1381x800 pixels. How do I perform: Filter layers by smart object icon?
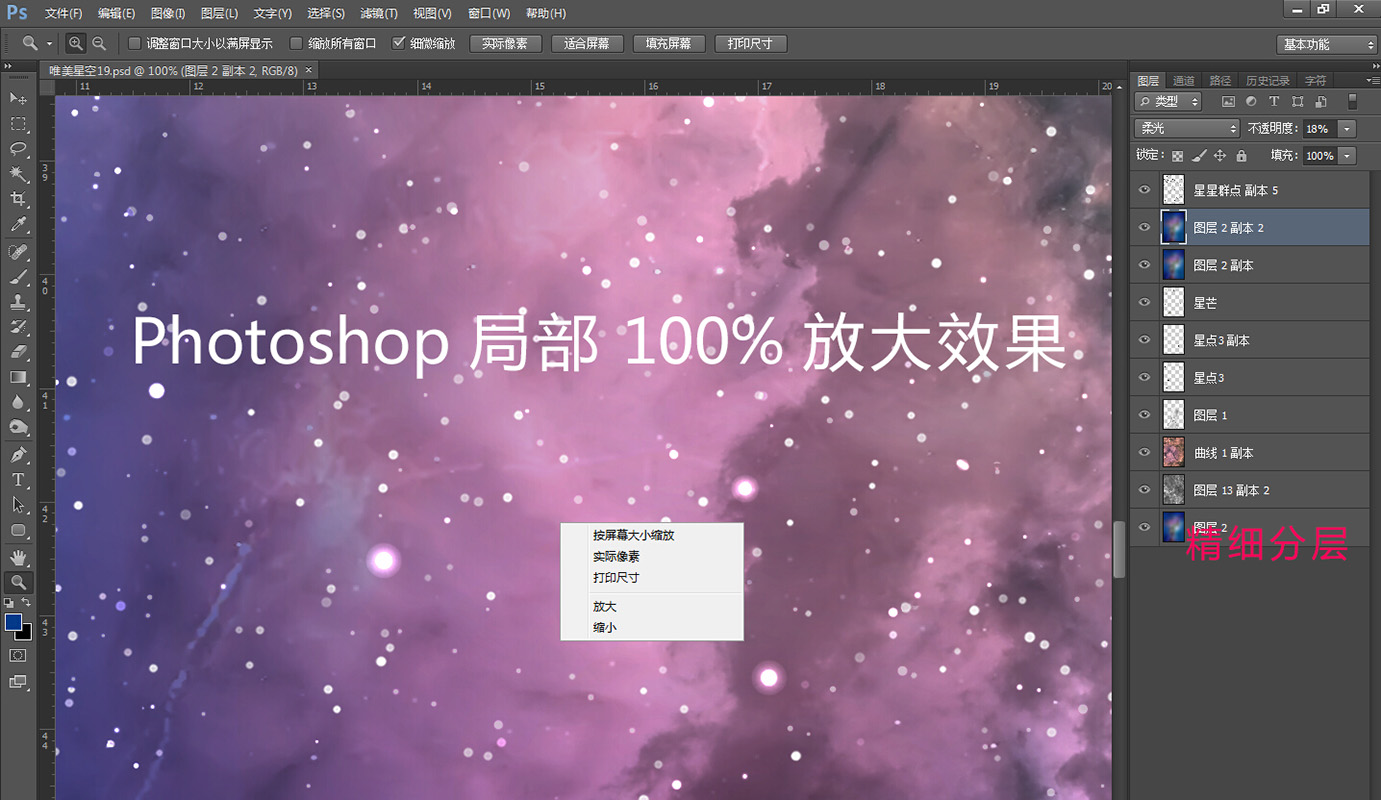pos(1320,102)
